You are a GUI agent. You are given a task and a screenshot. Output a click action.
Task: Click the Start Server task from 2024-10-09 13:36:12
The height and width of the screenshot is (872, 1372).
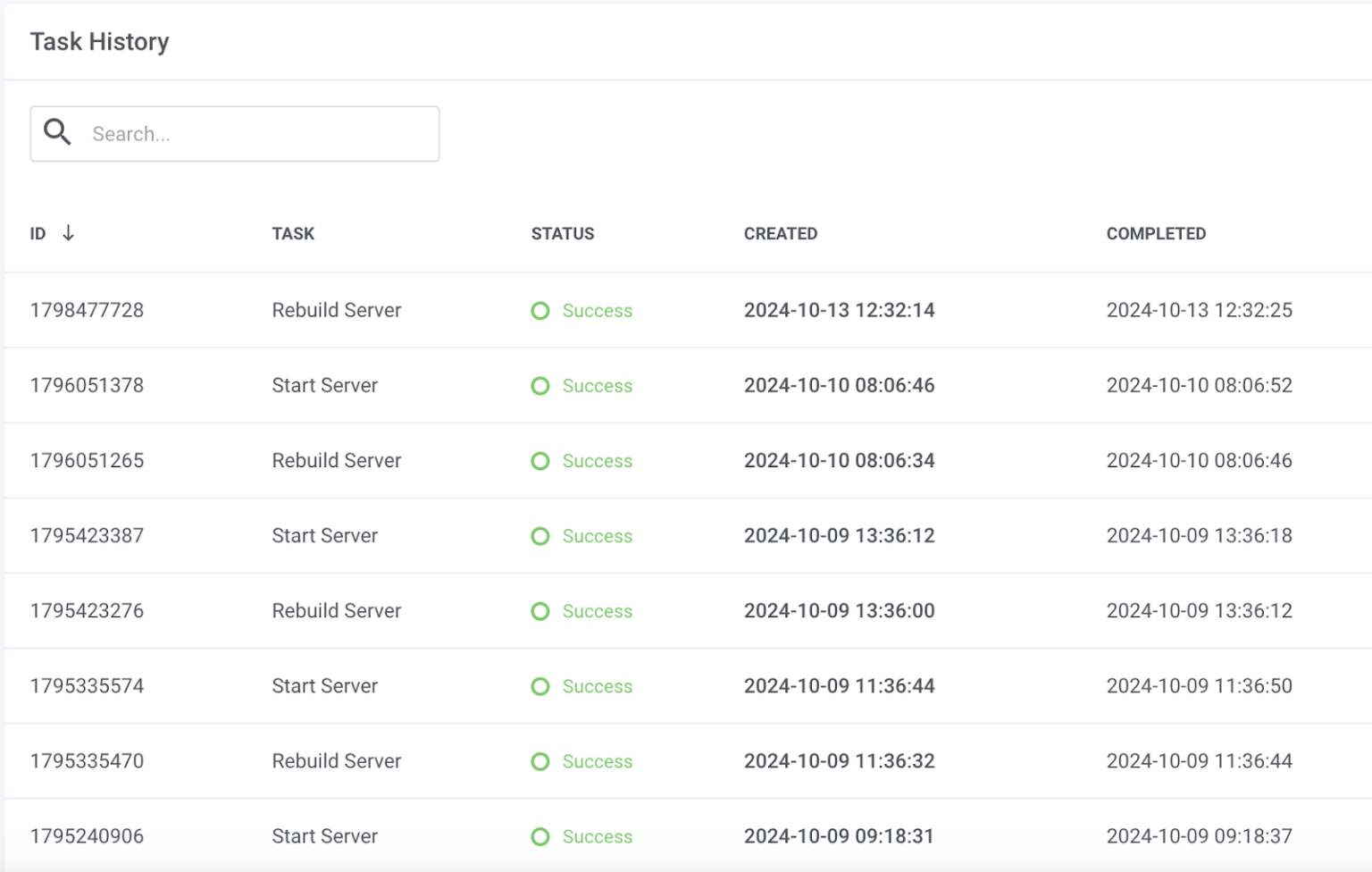(x=325, y=536)
